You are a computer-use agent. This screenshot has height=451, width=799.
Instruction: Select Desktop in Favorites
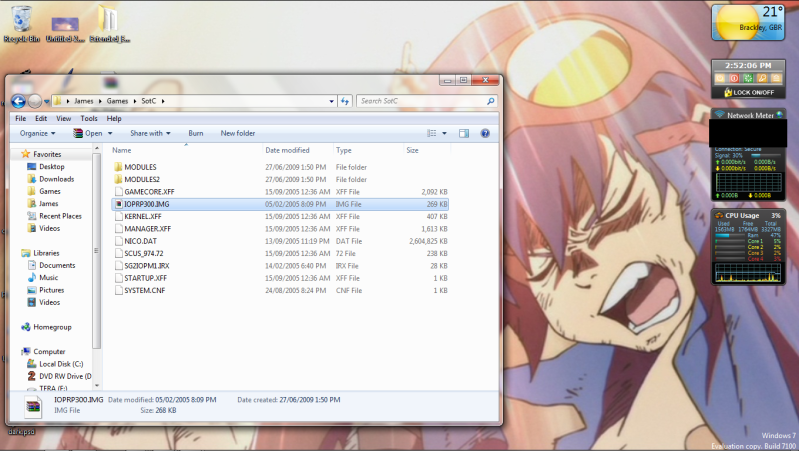(x=51, y=167)
